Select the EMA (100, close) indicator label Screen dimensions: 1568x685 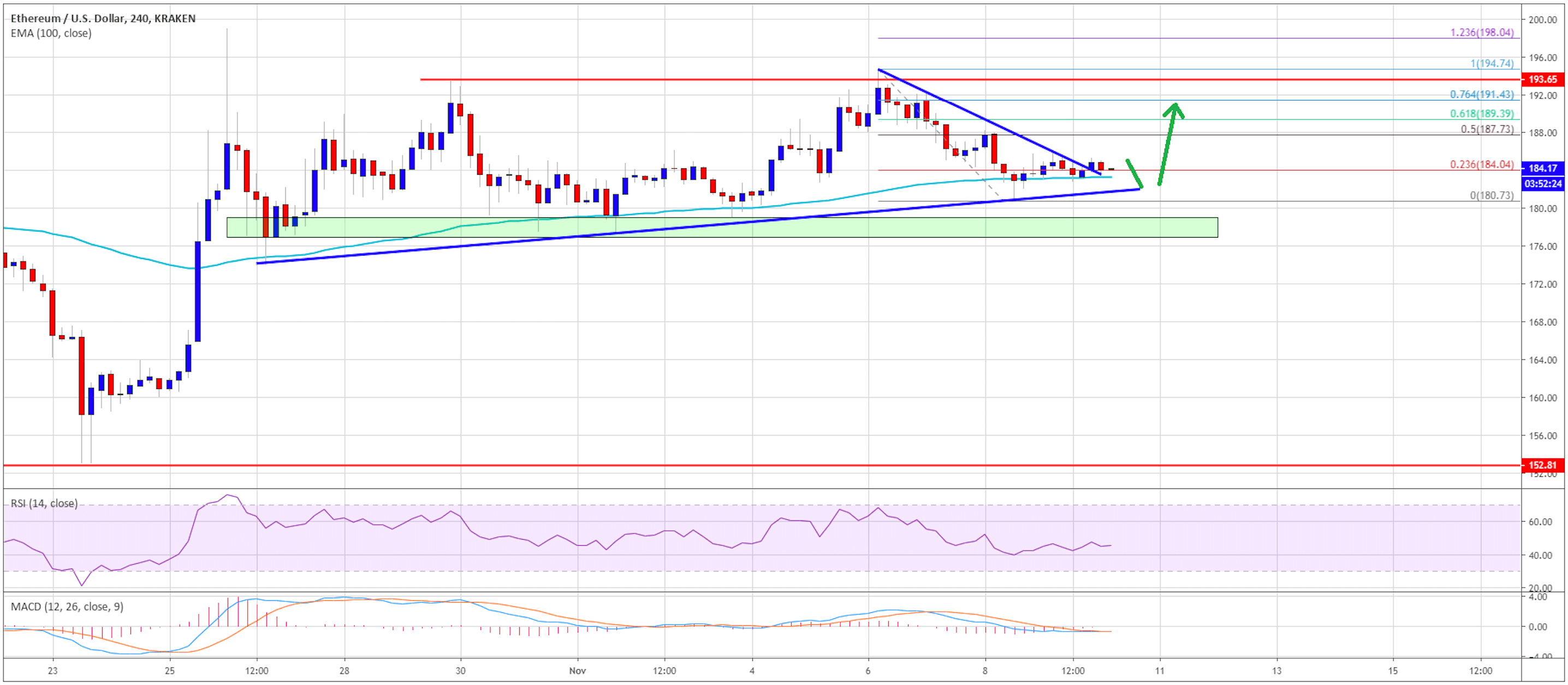51,33
